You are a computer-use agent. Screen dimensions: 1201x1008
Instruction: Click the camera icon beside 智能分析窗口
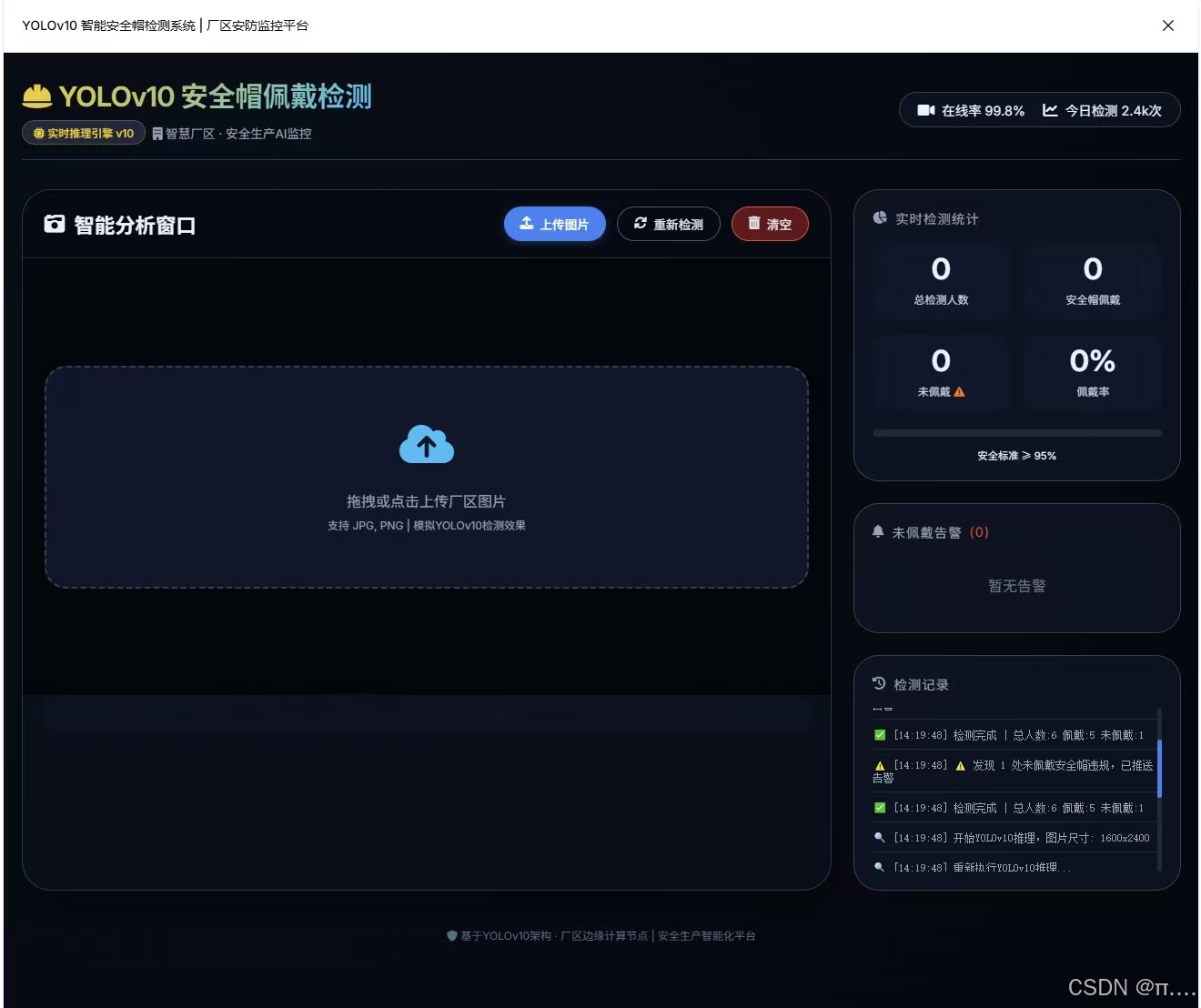point(55,224)
